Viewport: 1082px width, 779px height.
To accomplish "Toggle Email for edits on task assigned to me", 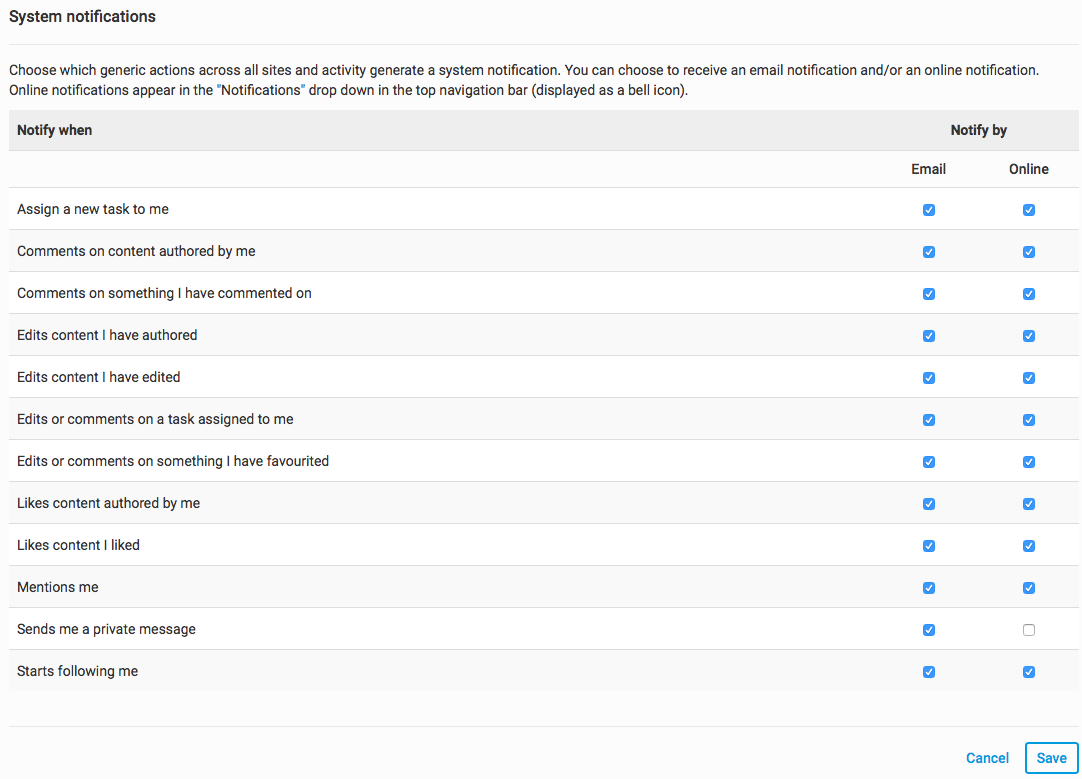I will tap(929, 420).
